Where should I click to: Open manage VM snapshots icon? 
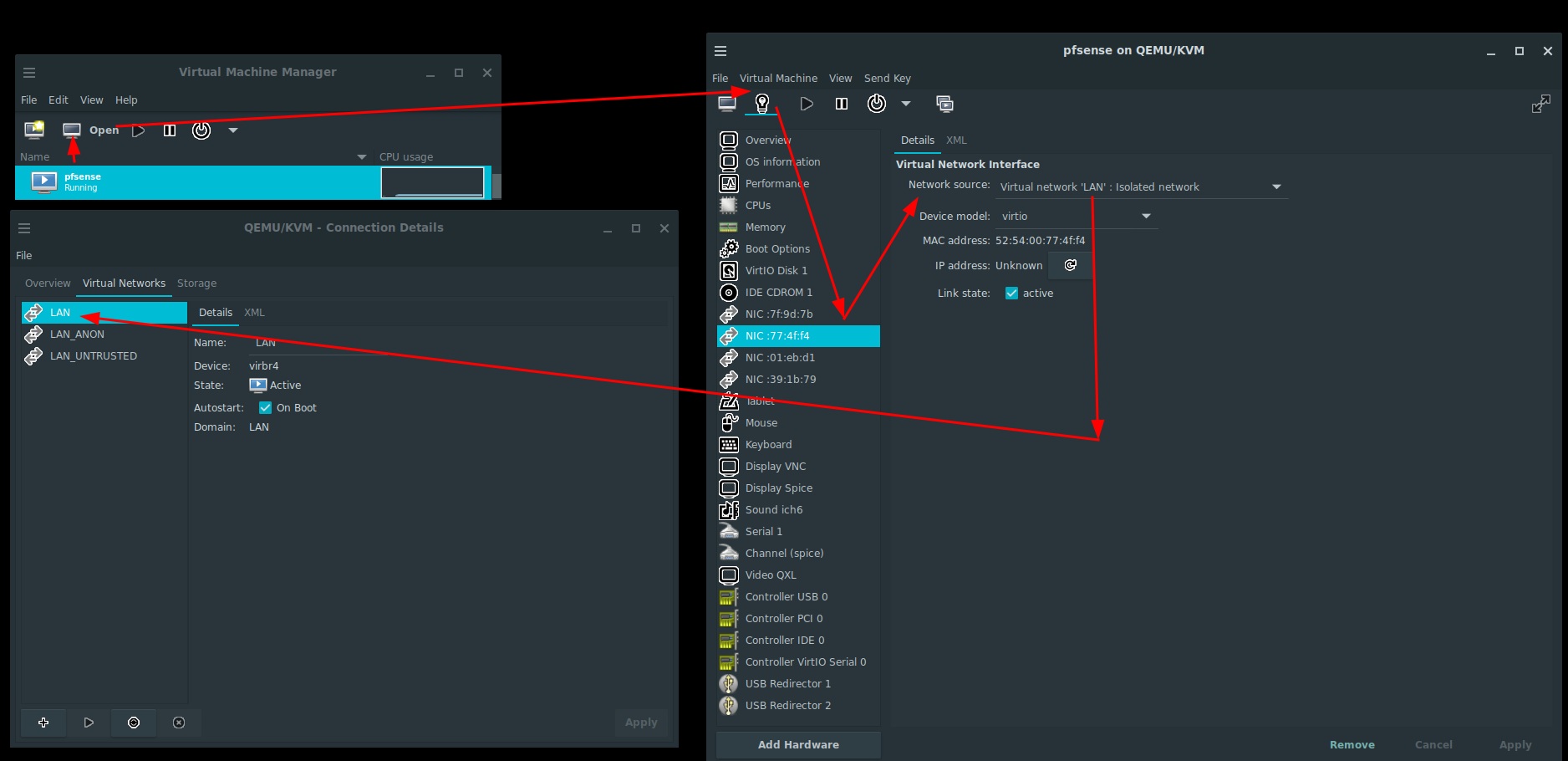pos(944,104)
